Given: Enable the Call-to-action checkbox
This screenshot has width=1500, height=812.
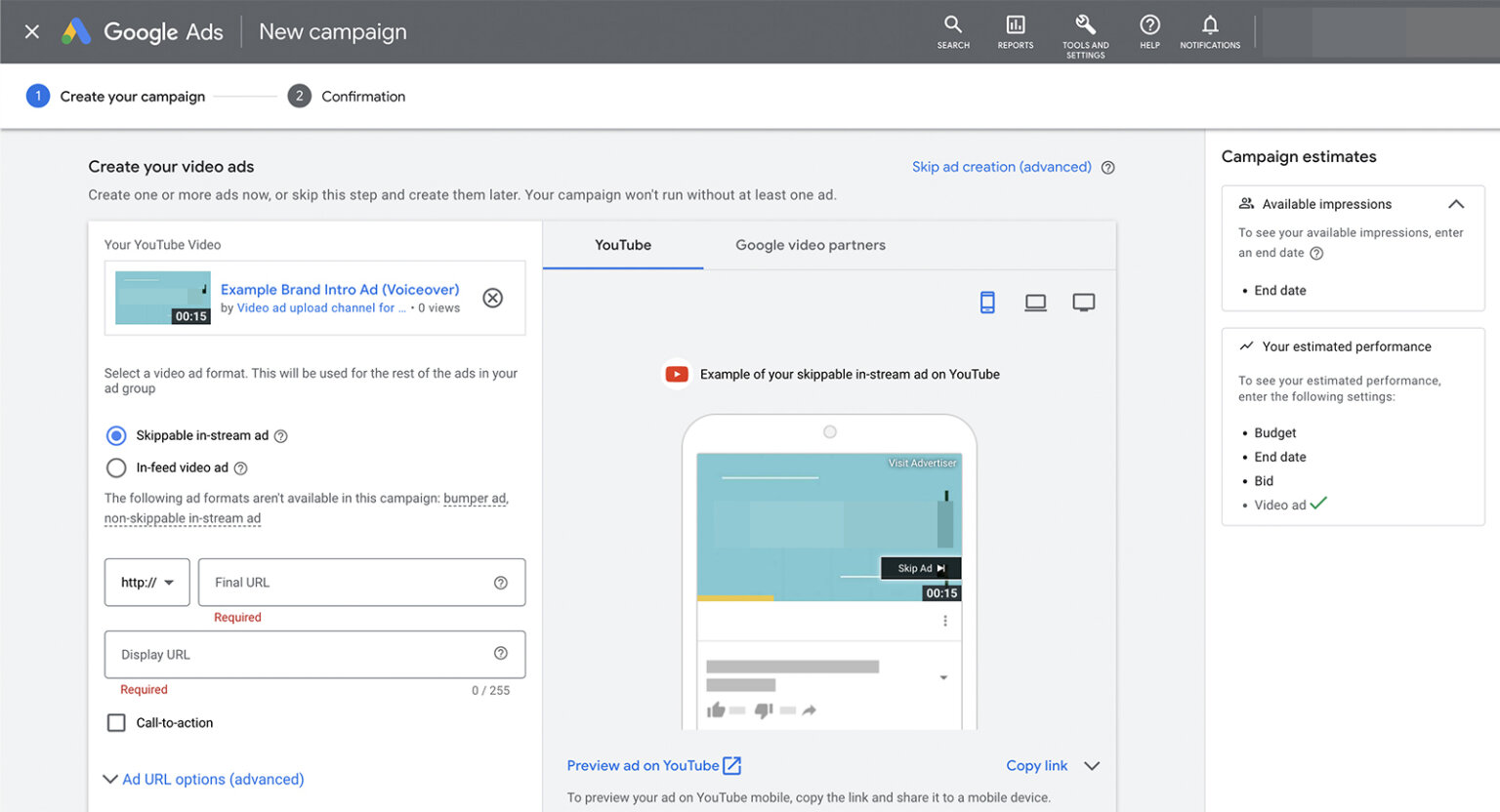Looking at the screenshot, I should pos(116,722).
